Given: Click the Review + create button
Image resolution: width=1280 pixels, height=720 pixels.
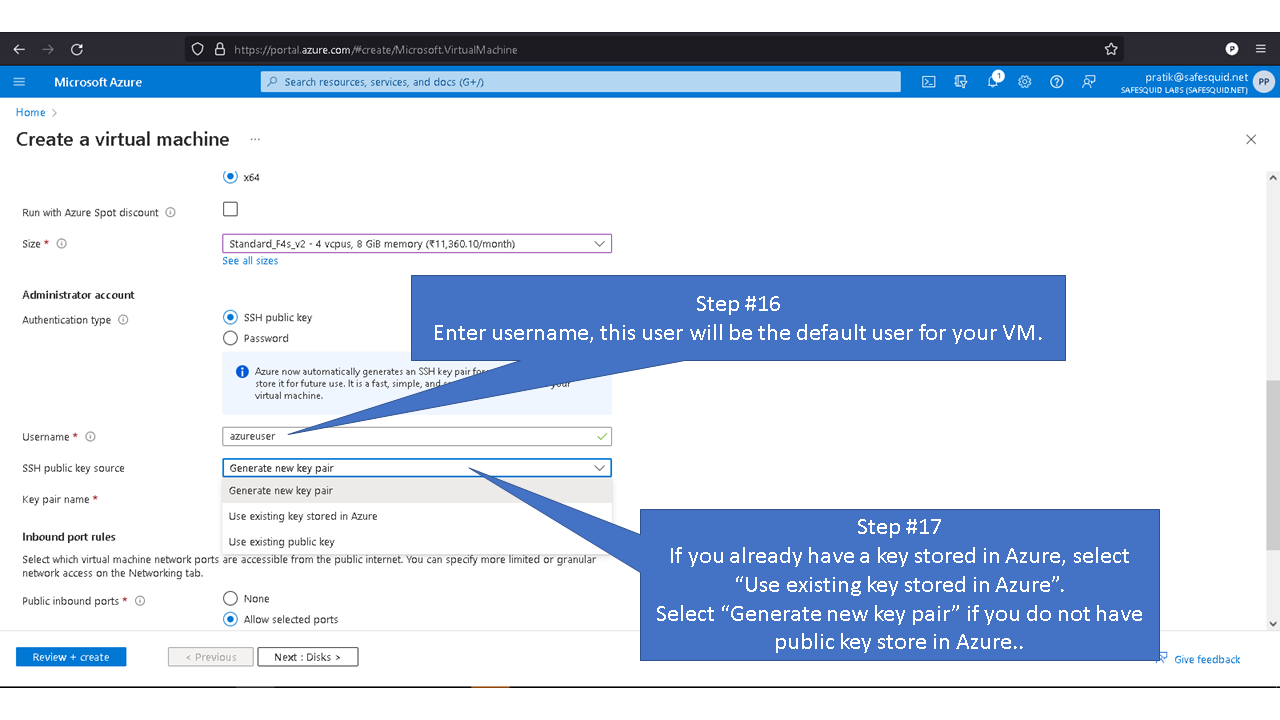Looking at the screenshot, I should point(71,657).
